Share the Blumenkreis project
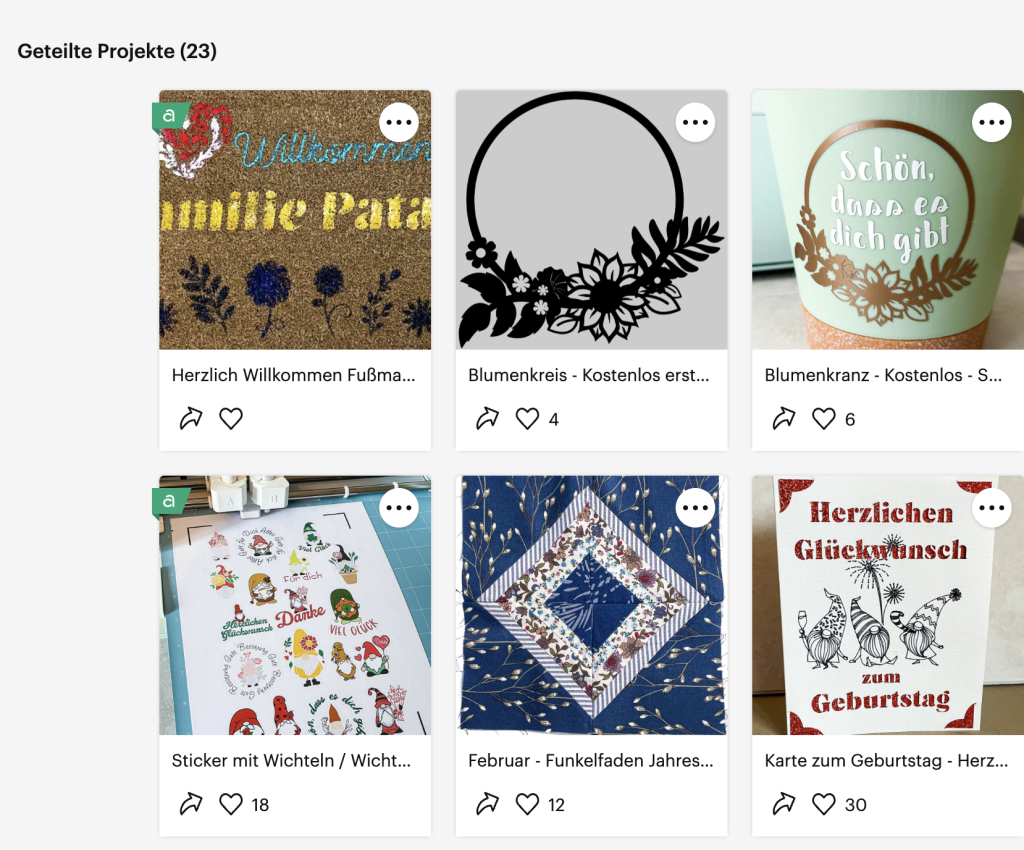 coord(487,419)
